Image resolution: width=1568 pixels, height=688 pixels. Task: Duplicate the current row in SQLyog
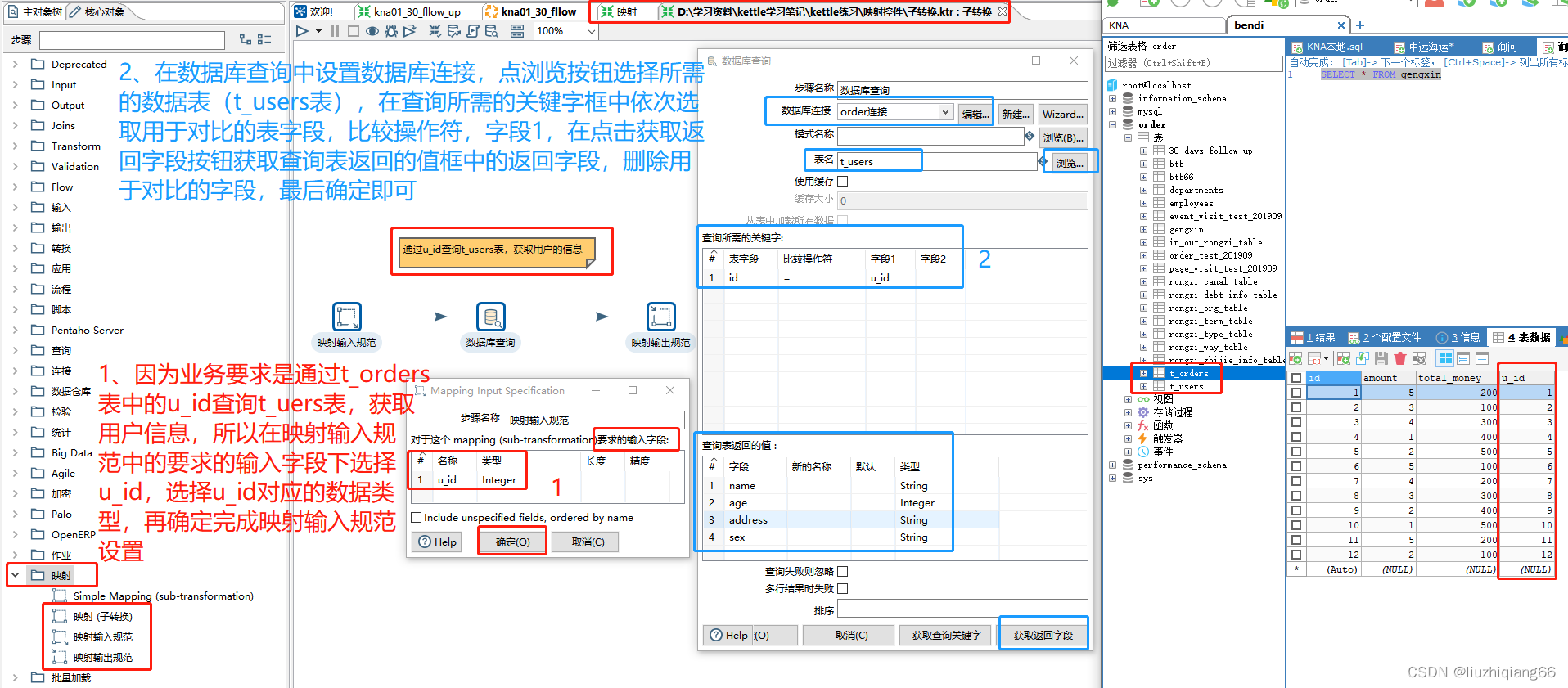pyautogui.click(x=1363, y=358)
